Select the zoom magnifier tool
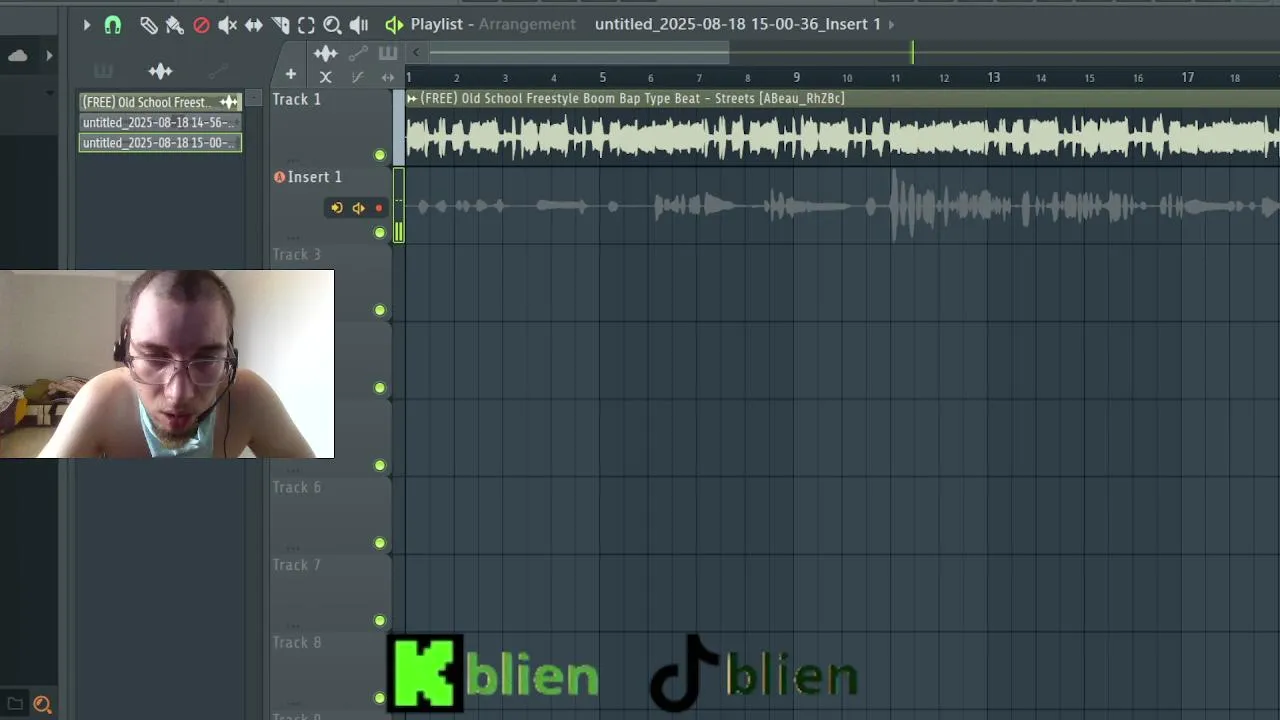This screenshot has height=720, width=1280. point(332,25)
